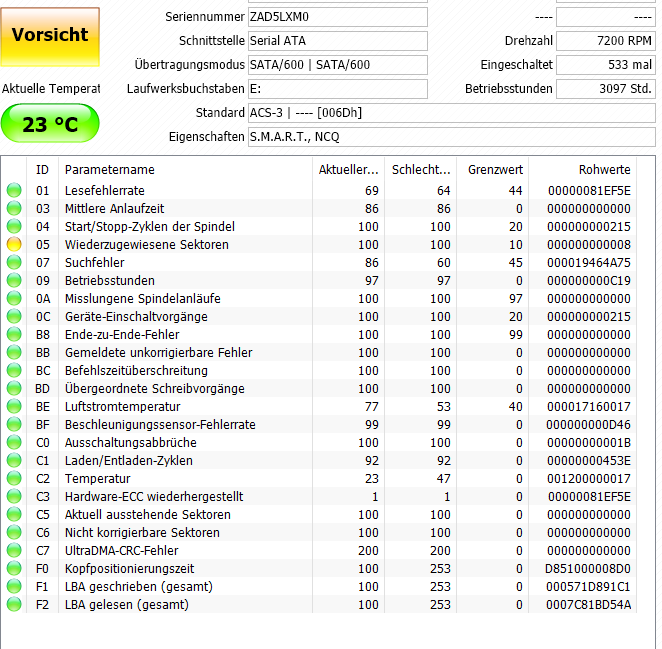This screenshot has height=649, width=662.
Task: Click green status icon for Geräte-Einschaltvorgänge
Action: coord(14,317)
